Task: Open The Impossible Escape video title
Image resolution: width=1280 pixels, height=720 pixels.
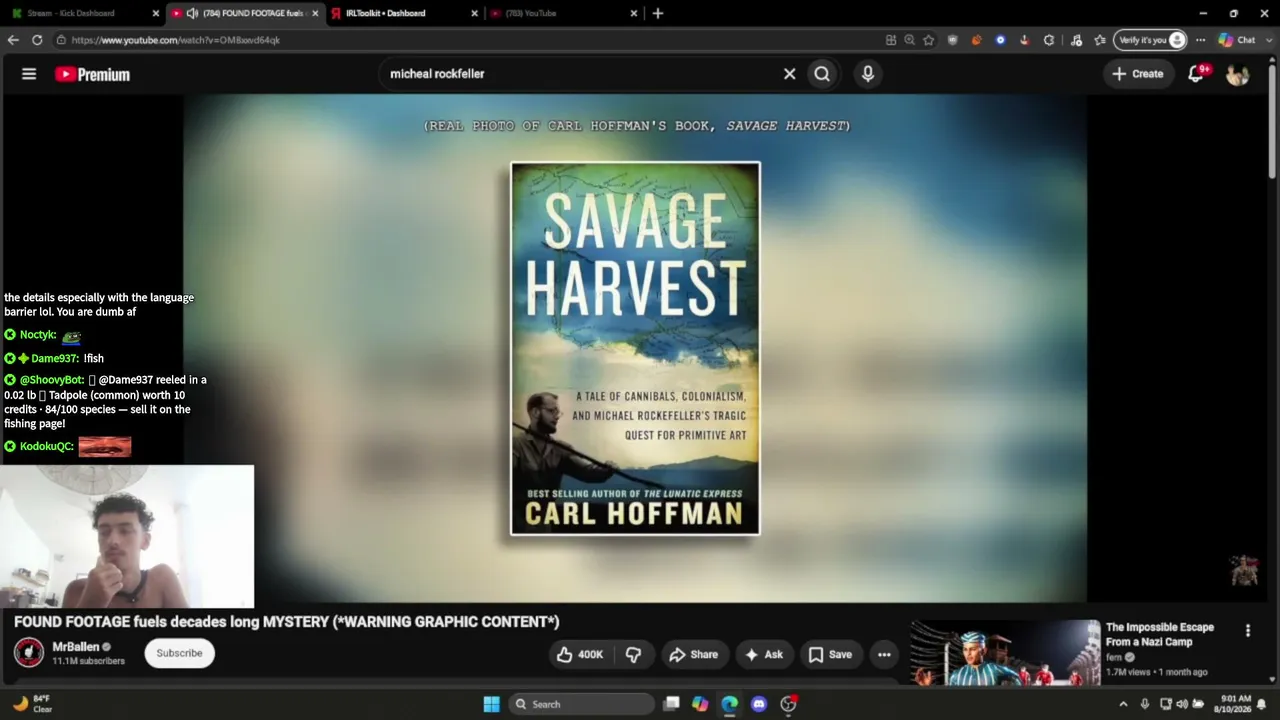Action: pyautogui.click(x=1160, y=634)
